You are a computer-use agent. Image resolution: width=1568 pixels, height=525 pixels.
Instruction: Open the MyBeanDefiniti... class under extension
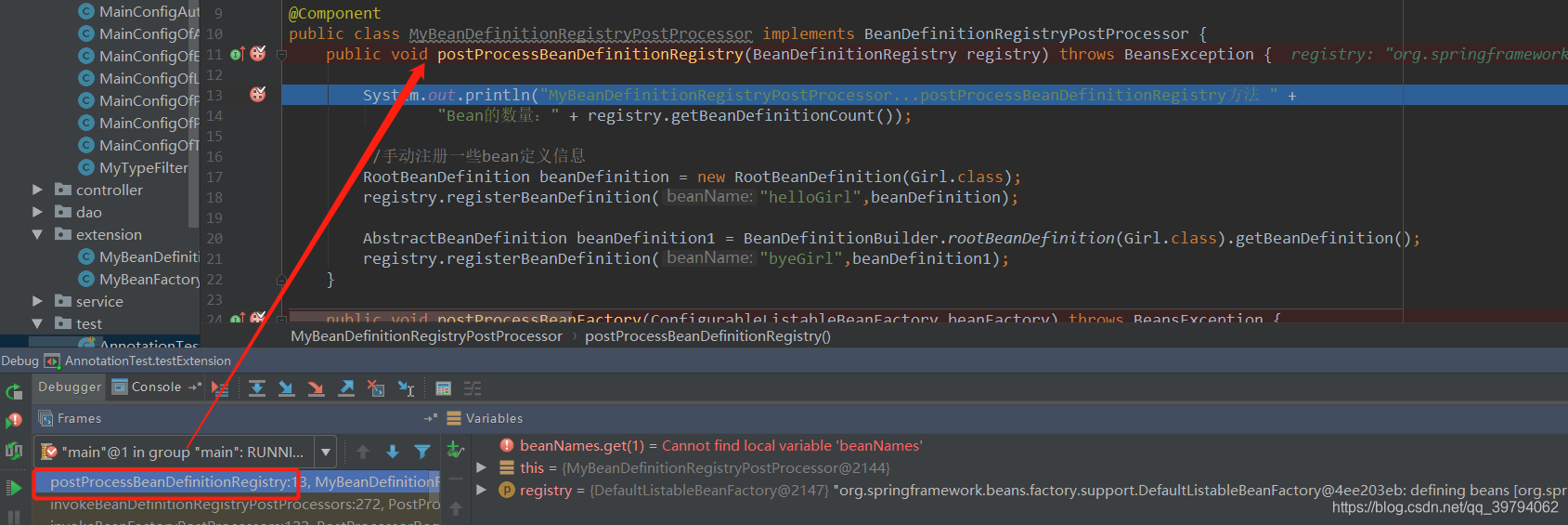[x=139, y=256]
